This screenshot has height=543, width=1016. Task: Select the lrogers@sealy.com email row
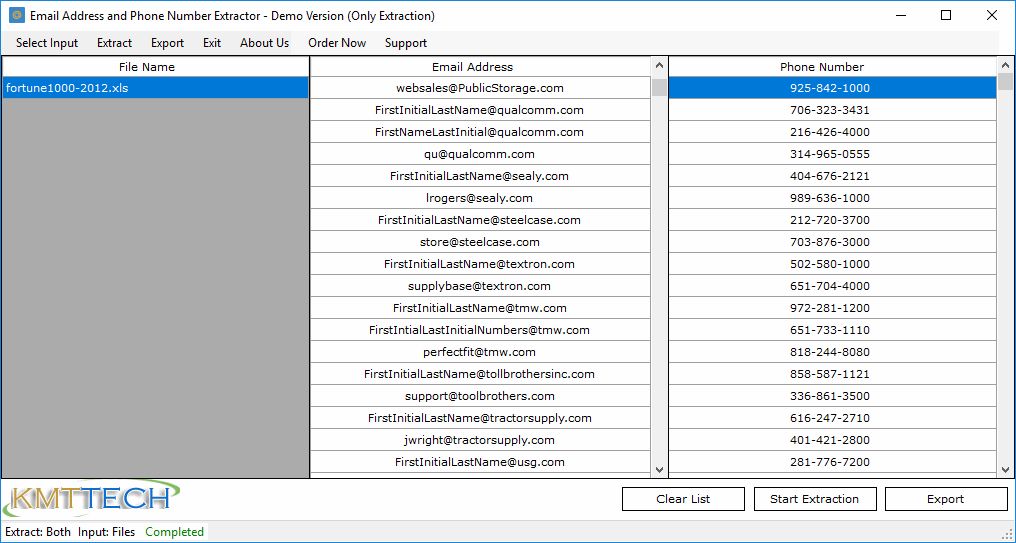(x=479, y=198)
